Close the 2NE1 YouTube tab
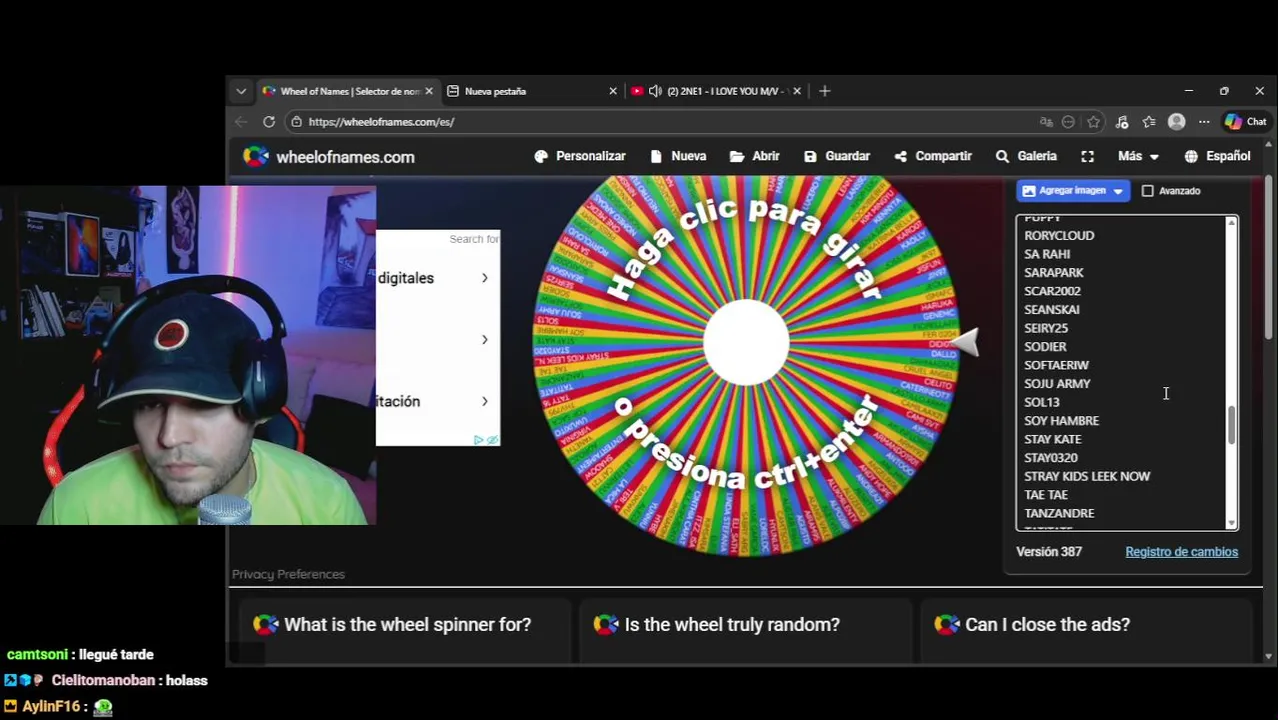The width and height of the screenshot is (1278, 720). tap(797, 91)
